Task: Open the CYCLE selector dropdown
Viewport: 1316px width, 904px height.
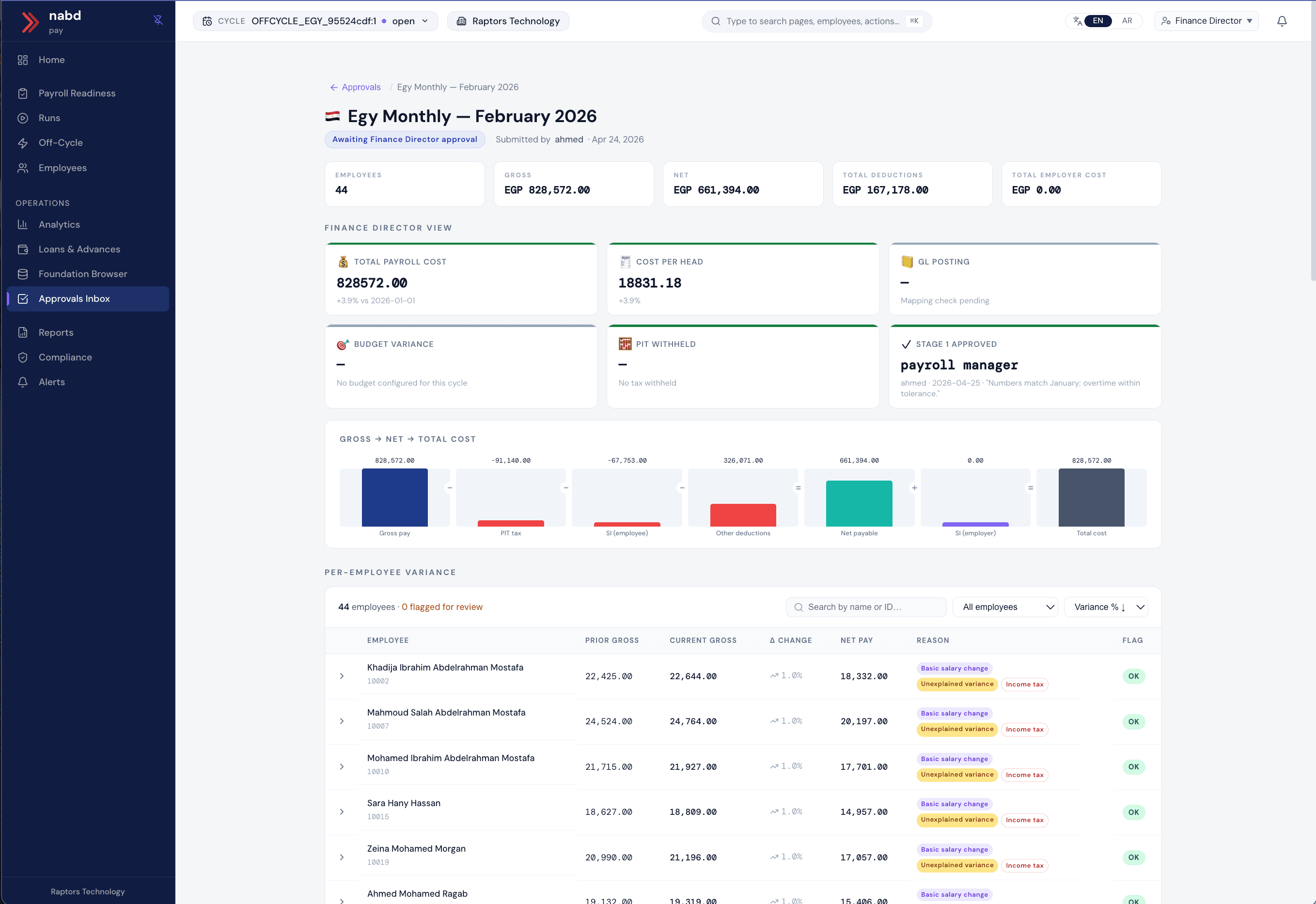Action: pyautogui.click(x=315, y=21)
